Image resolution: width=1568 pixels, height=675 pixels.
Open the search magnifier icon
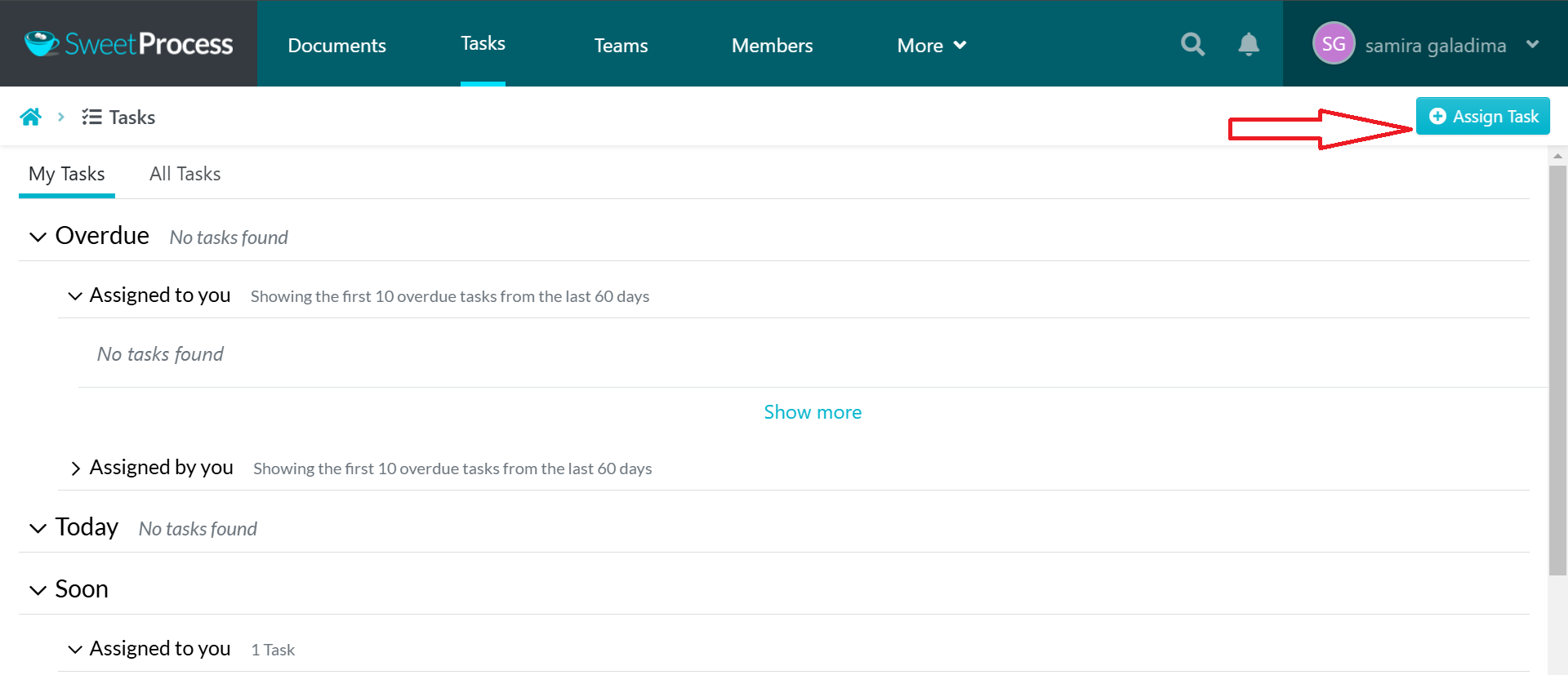tap(1192, 44)
